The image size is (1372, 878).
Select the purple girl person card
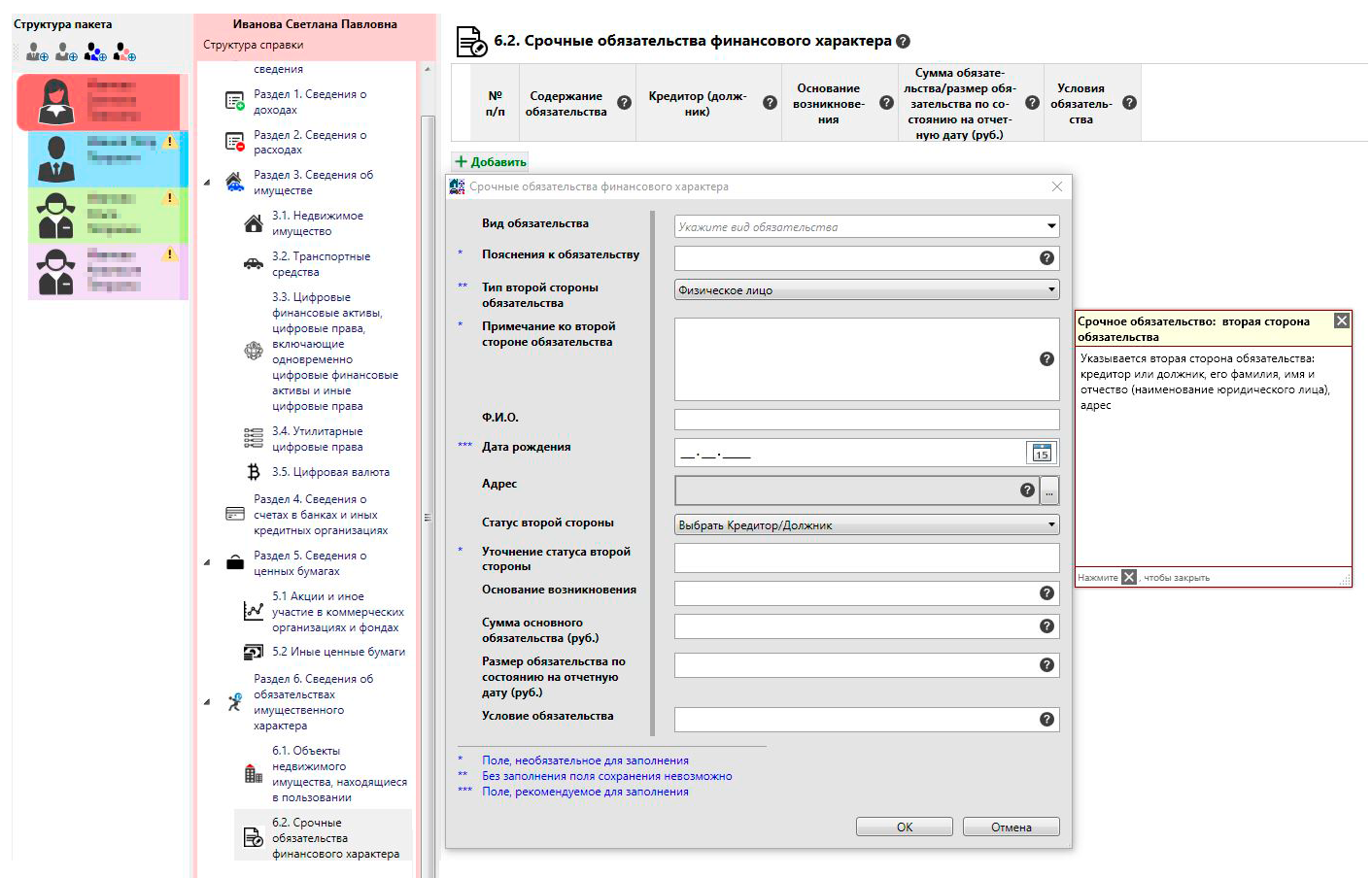(x=107, y=271)
